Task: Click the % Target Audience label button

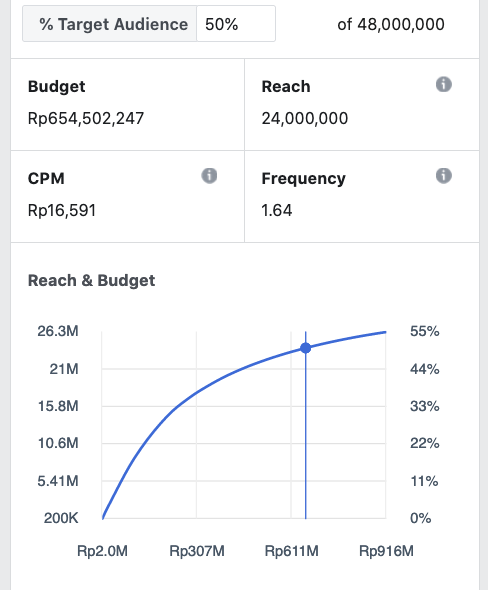Action: tap(109, 24)
